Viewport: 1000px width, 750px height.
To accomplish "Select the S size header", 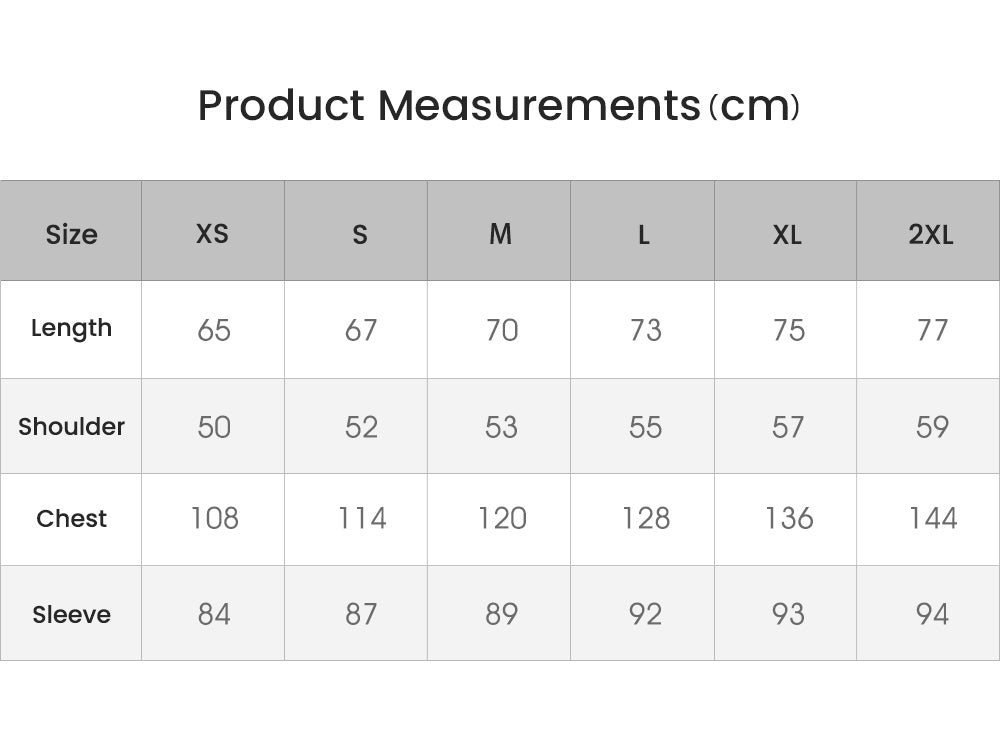I will point(360,234).
